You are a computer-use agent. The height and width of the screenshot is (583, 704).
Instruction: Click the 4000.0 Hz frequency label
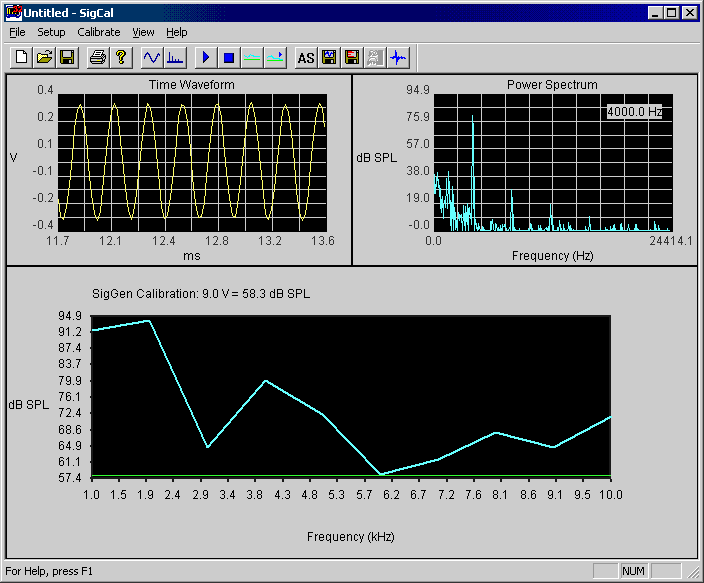tap(634, 111)
